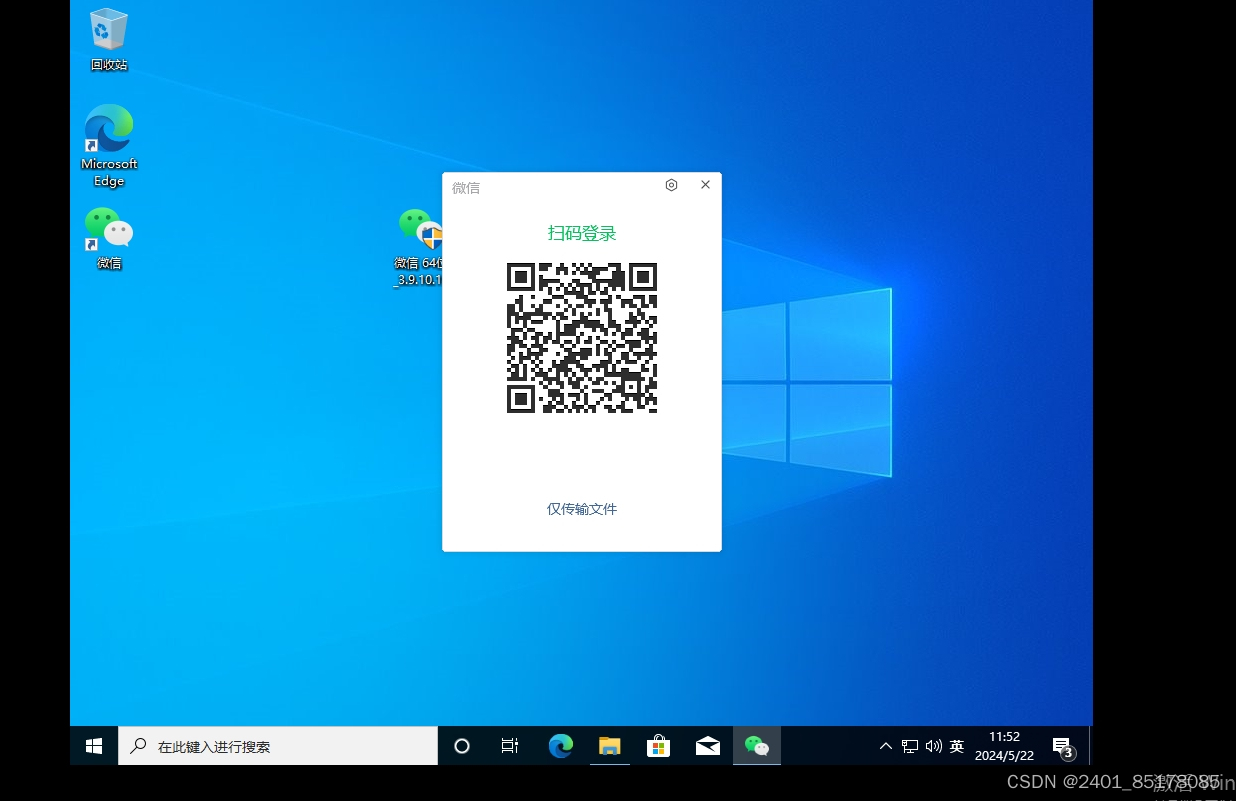
Task: Open Microsoft Store from the taskbar
Action: pos(658,746)
